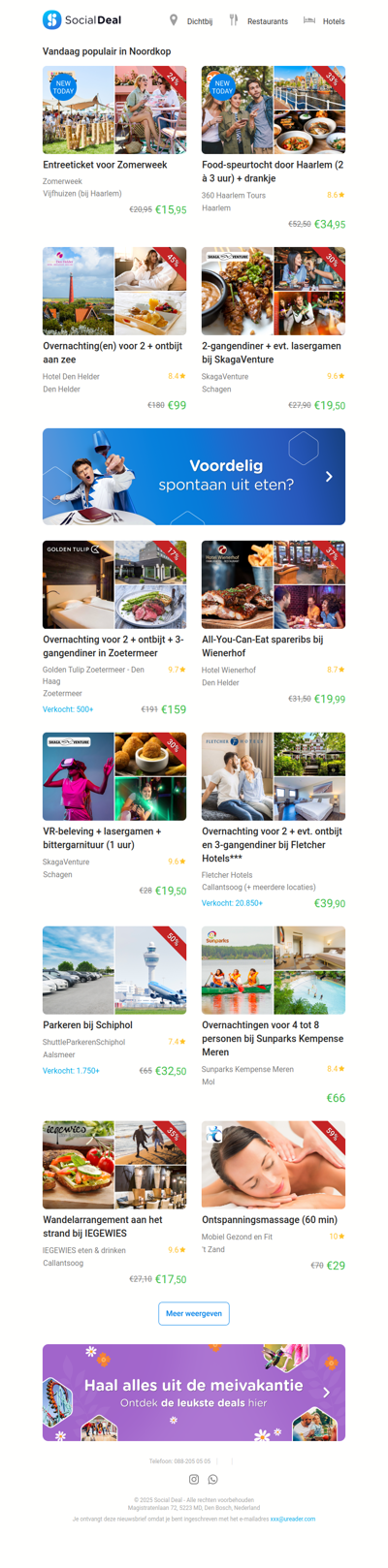The image size is (388, 1568).
Task: Open the Instagram icon in footer
Action: (194, 1479)
